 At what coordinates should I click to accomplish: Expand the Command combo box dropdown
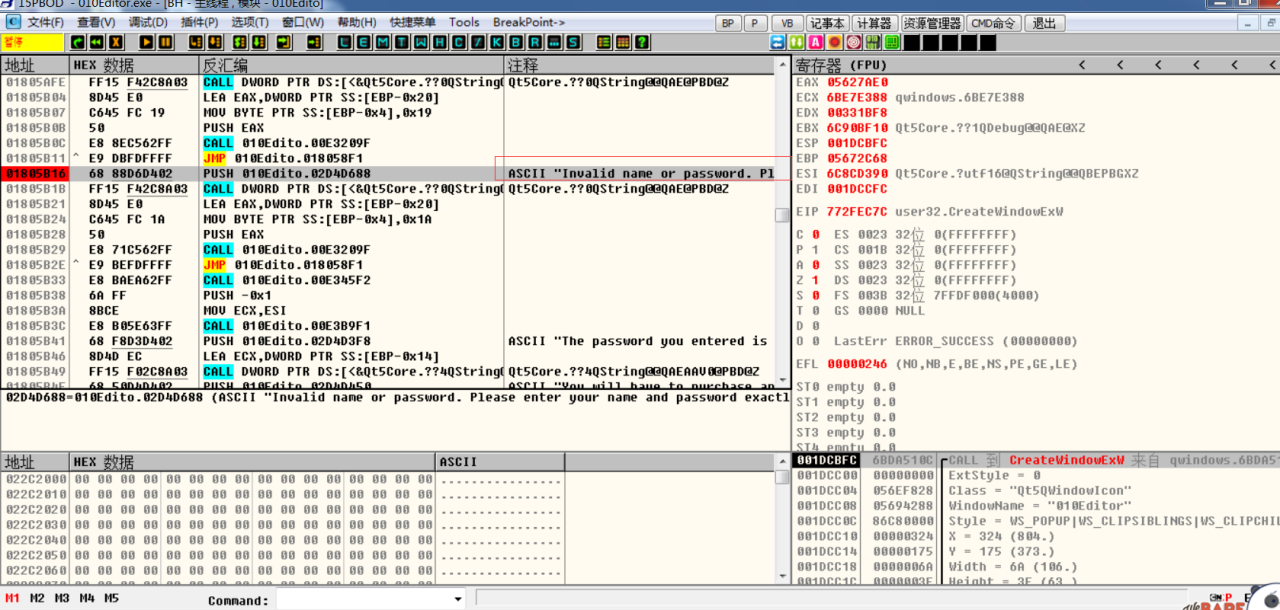tap(458, 599)
